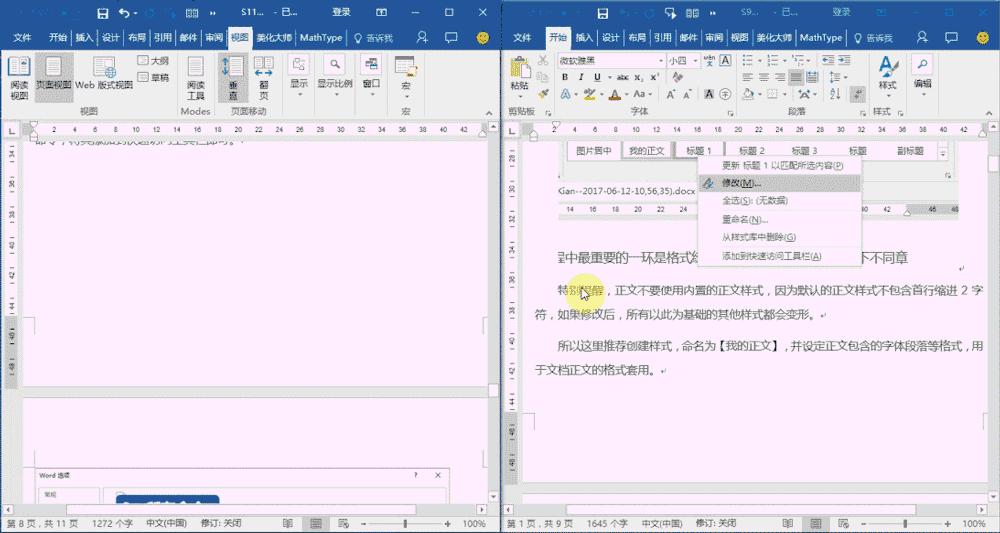Screen dimensions: 1000x533
Task: Click 告诉我 search box in the S9 window
Action: click(x=873, y=38)
